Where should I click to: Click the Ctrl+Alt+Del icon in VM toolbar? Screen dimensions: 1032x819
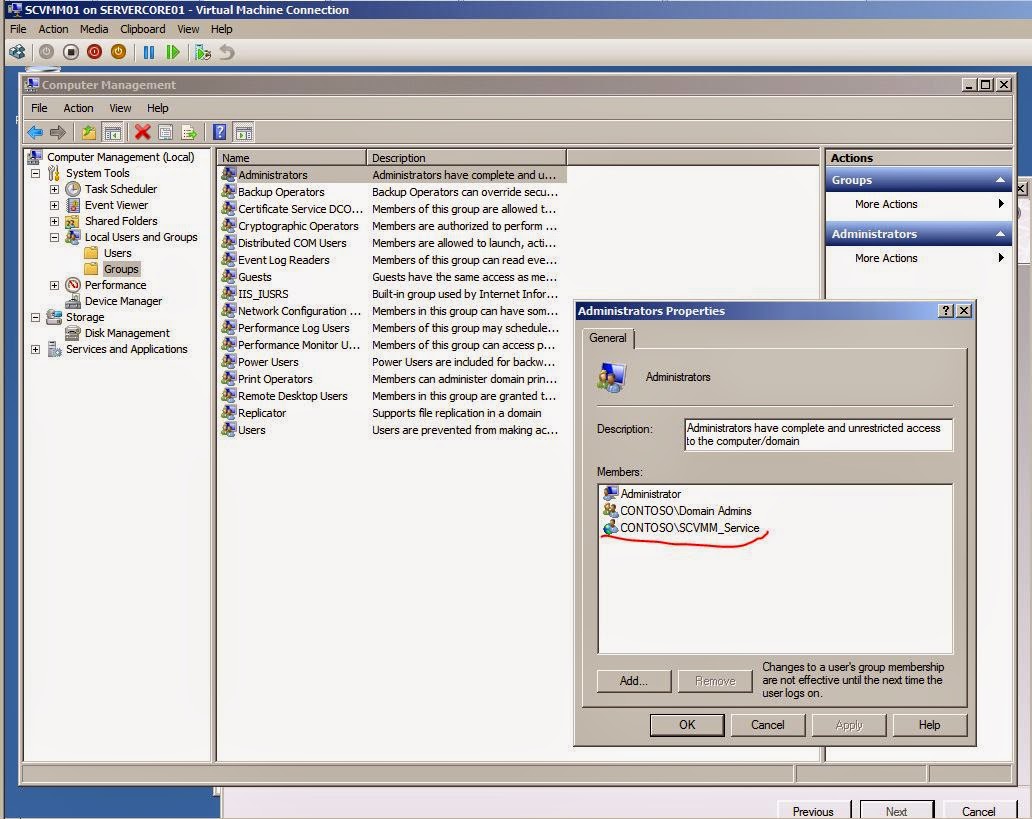click(18, 52)
